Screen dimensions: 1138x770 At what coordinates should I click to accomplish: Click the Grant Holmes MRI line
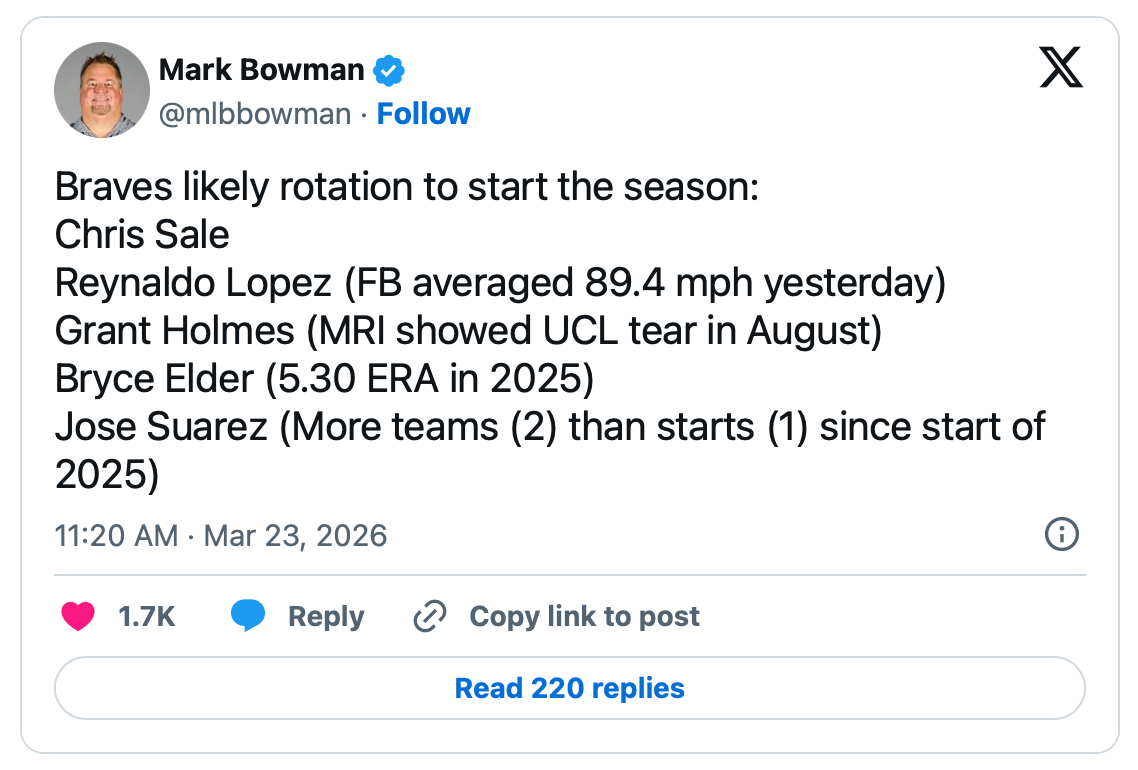[x=468, y=331]
